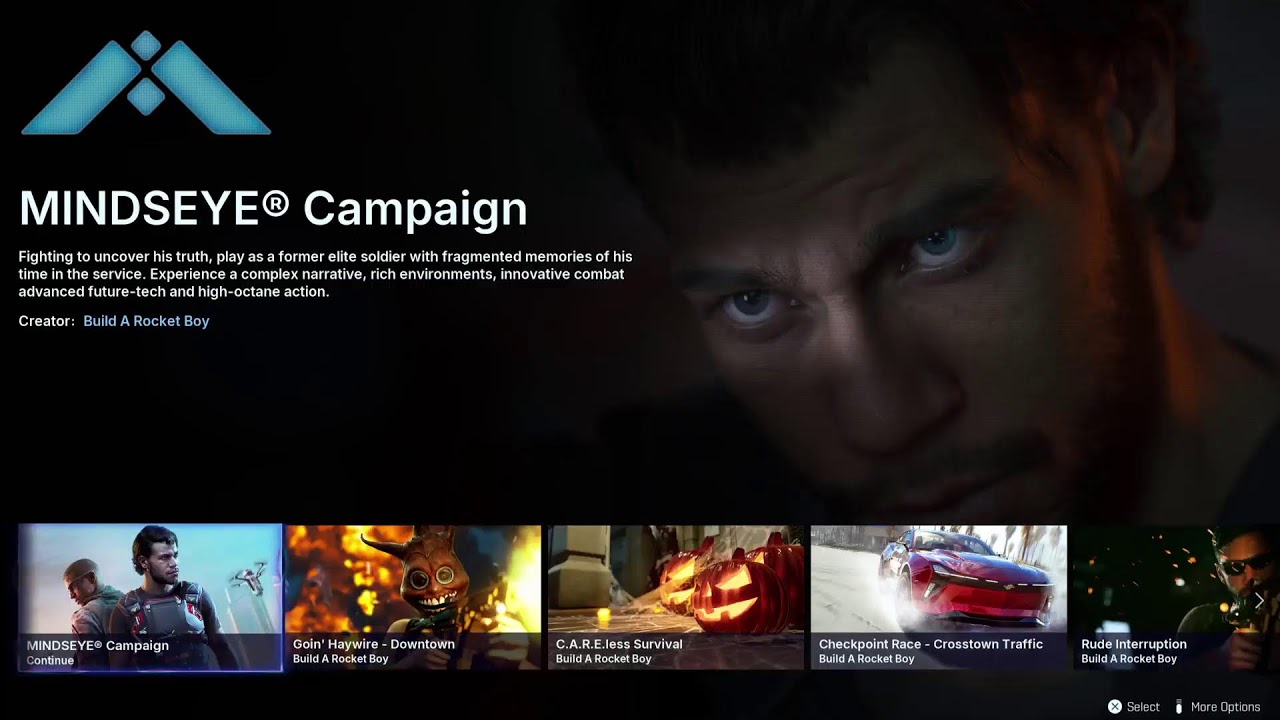Open the MINDSEYE Campaign thumbnail card
The image size is (1280, 720).
point(150,597)
